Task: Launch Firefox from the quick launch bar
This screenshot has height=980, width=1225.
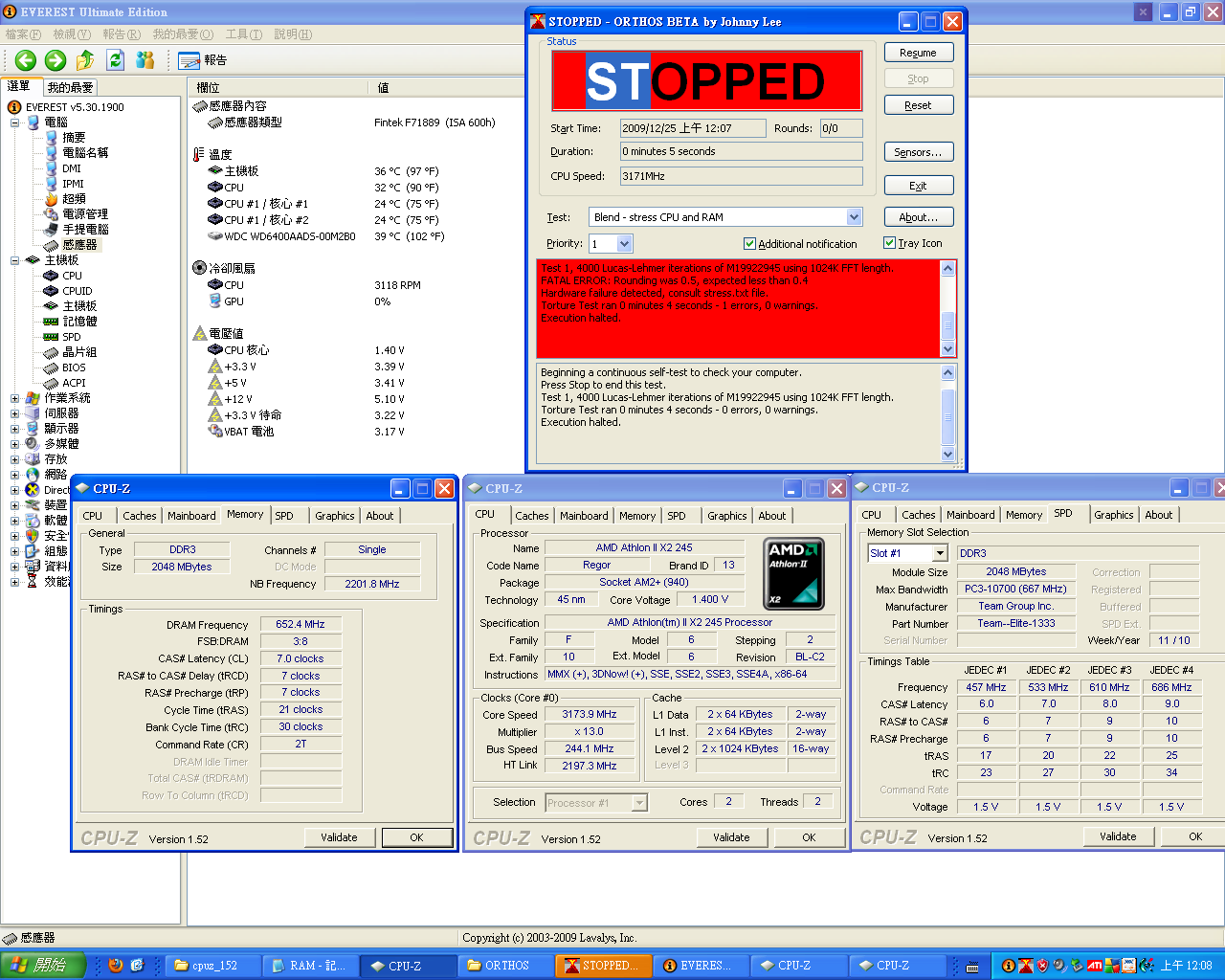Action: click(x=116, y=965)
